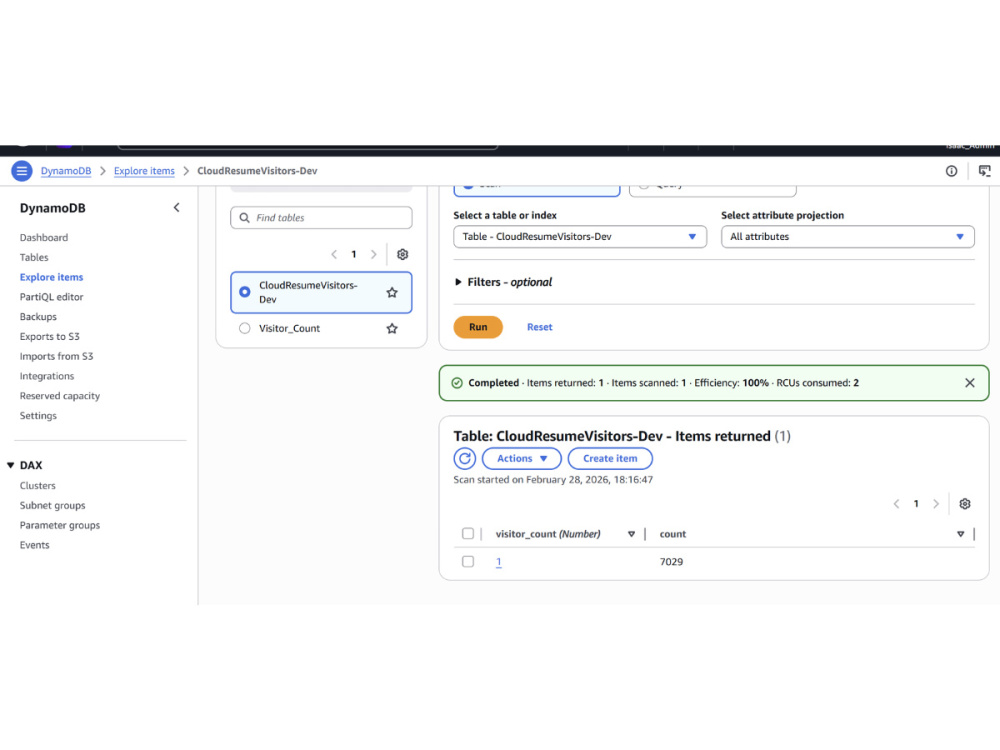Go to previous page of returned items

896,504
